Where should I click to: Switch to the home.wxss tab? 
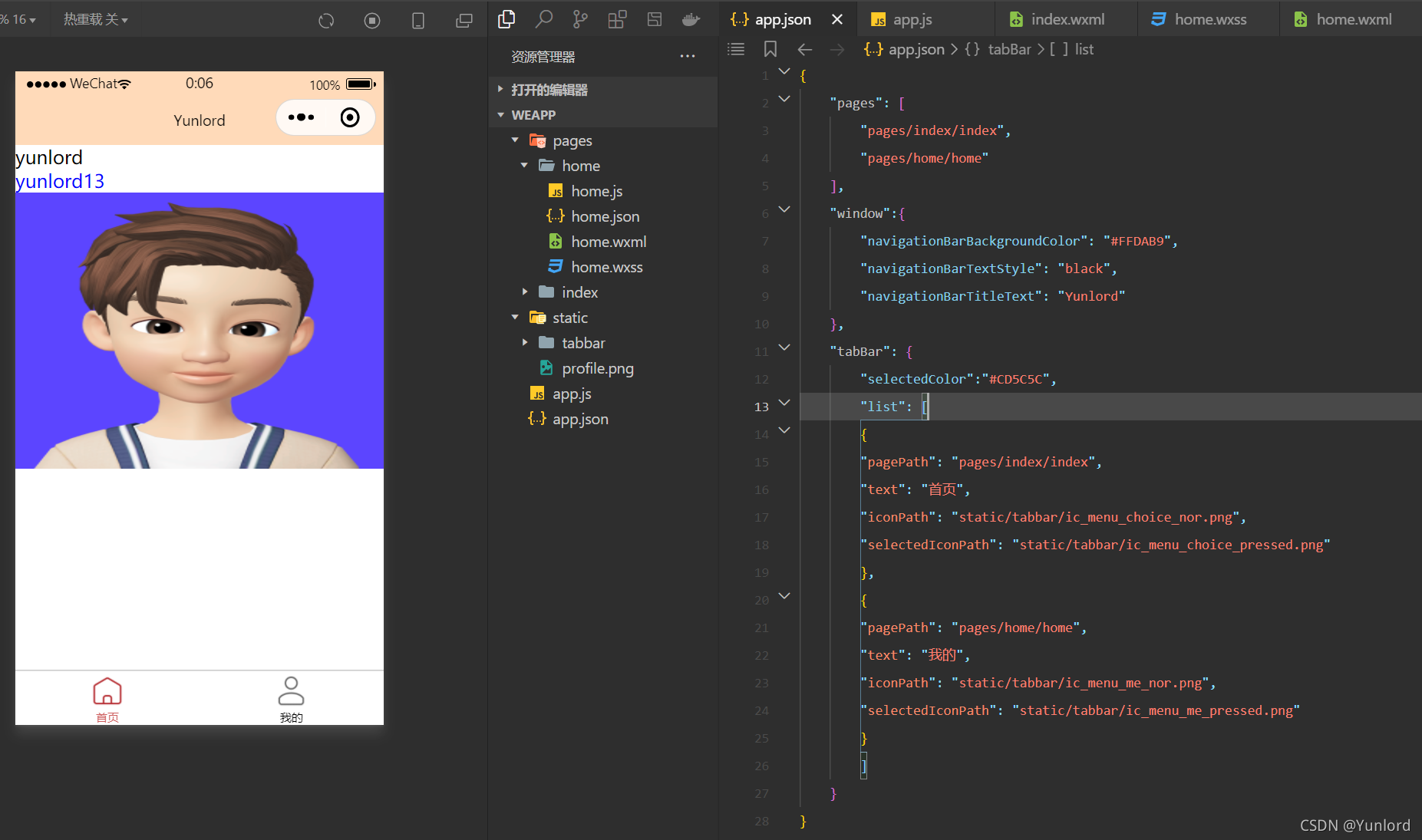[1209, 19]
